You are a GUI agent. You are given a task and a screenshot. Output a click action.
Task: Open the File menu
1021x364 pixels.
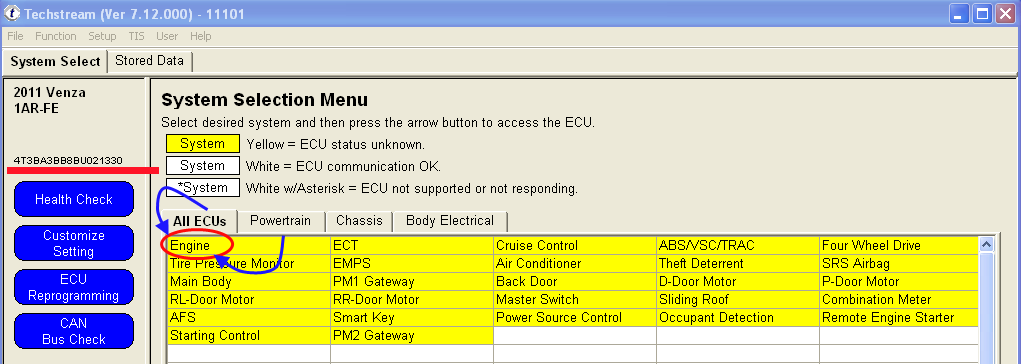coord(15,36)
